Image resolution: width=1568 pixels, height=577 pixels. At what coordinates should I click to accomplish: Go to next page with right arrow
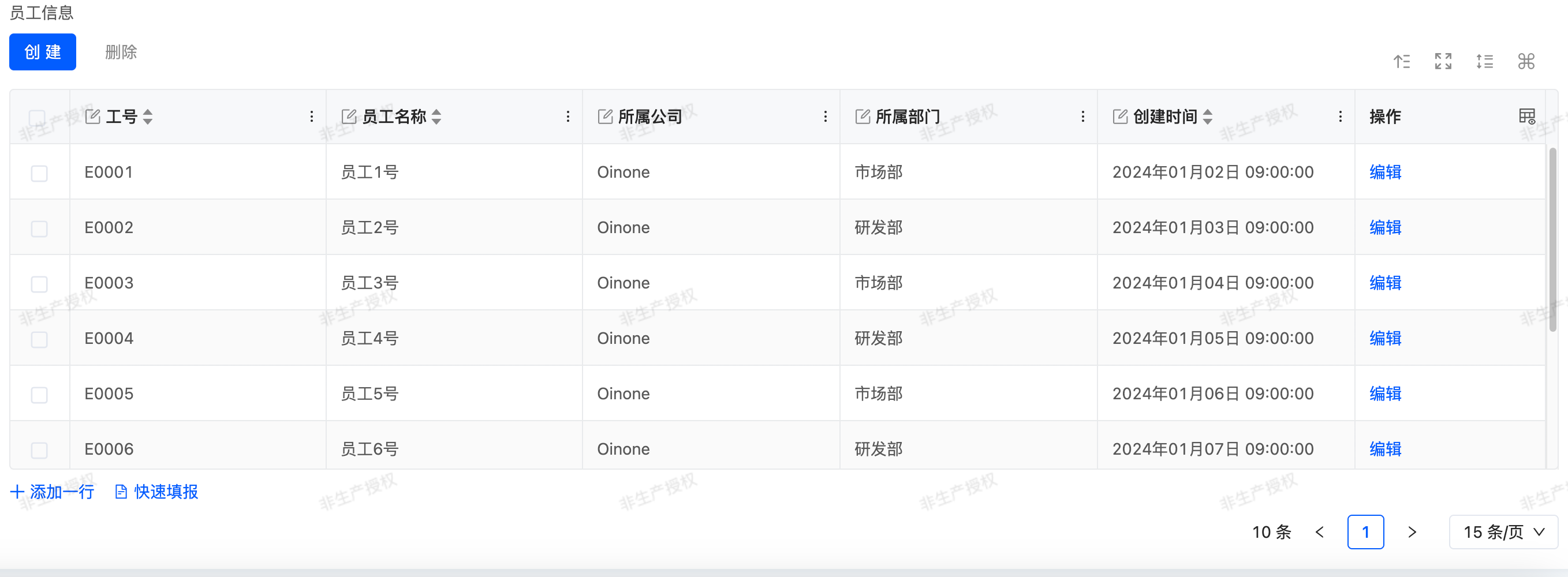(1412, 532)
